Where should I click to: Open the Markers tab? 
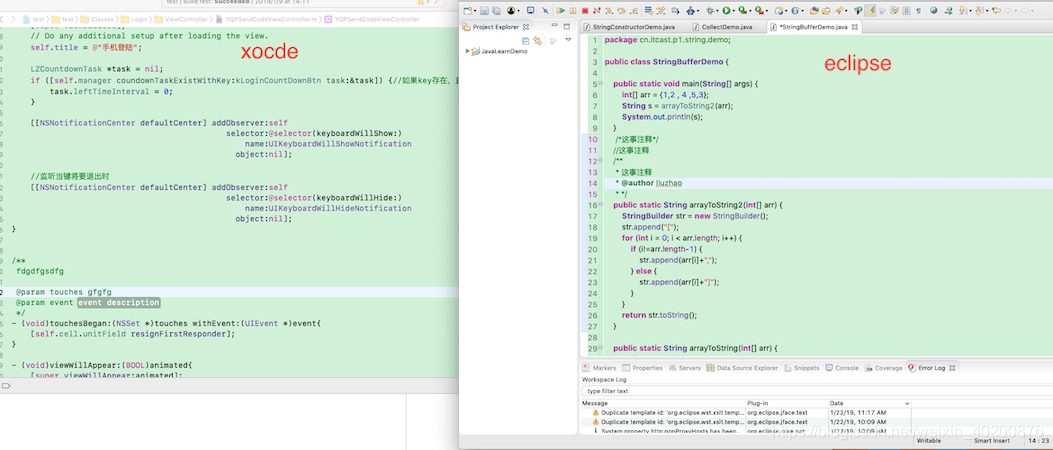click(x=600, y=368)
